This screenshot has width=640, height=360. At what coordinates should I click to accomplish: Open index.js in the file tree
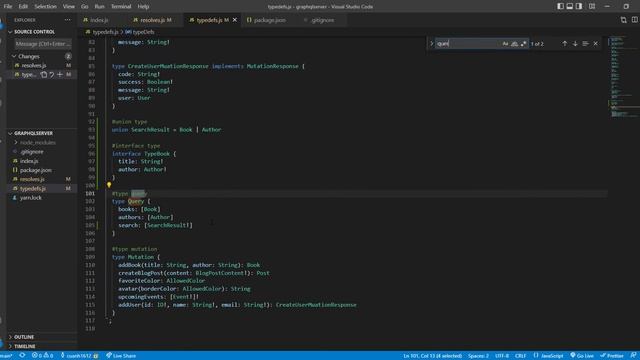coord(29,161)
